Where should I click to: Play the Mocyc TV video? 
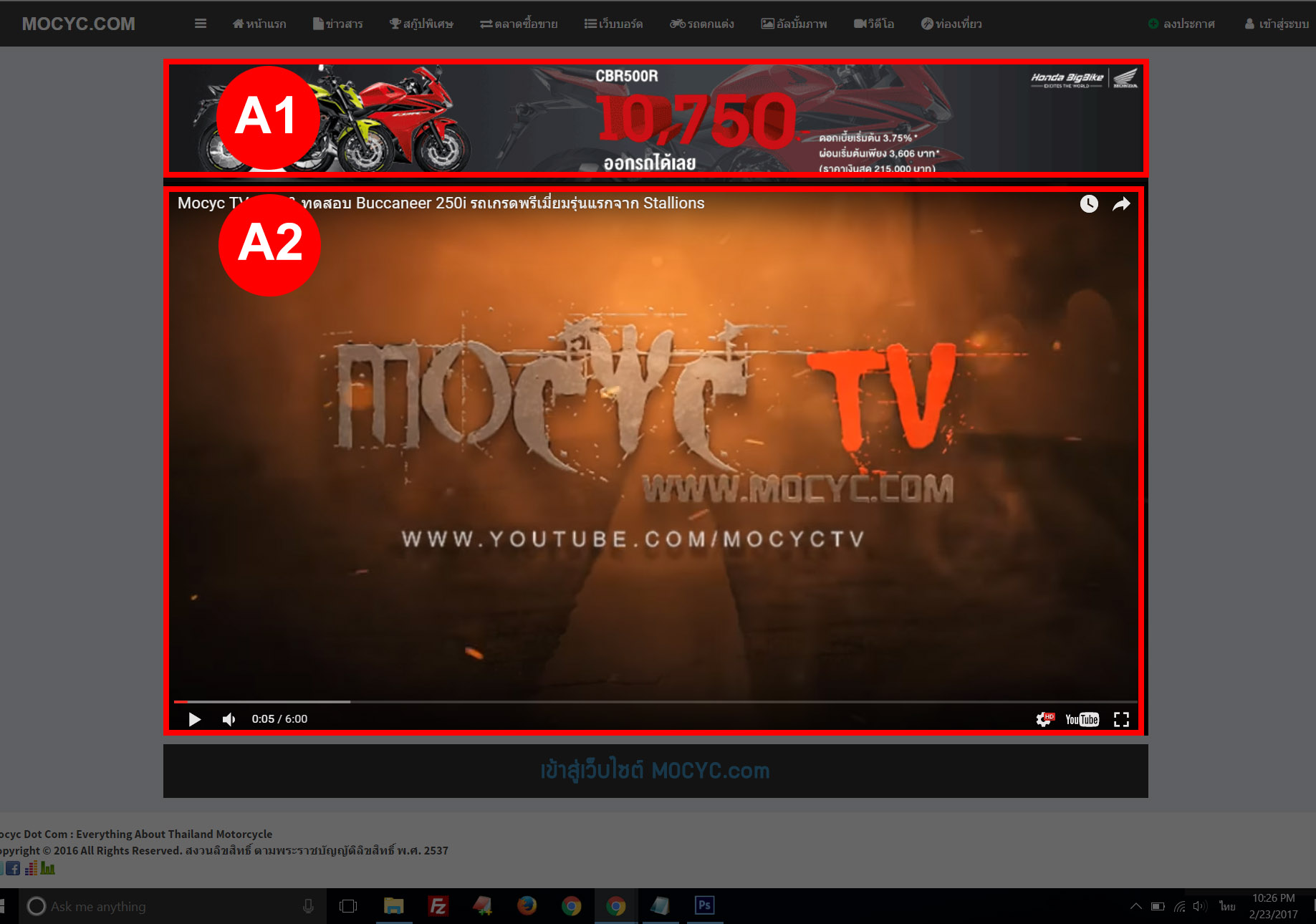[x=194, y=719]
